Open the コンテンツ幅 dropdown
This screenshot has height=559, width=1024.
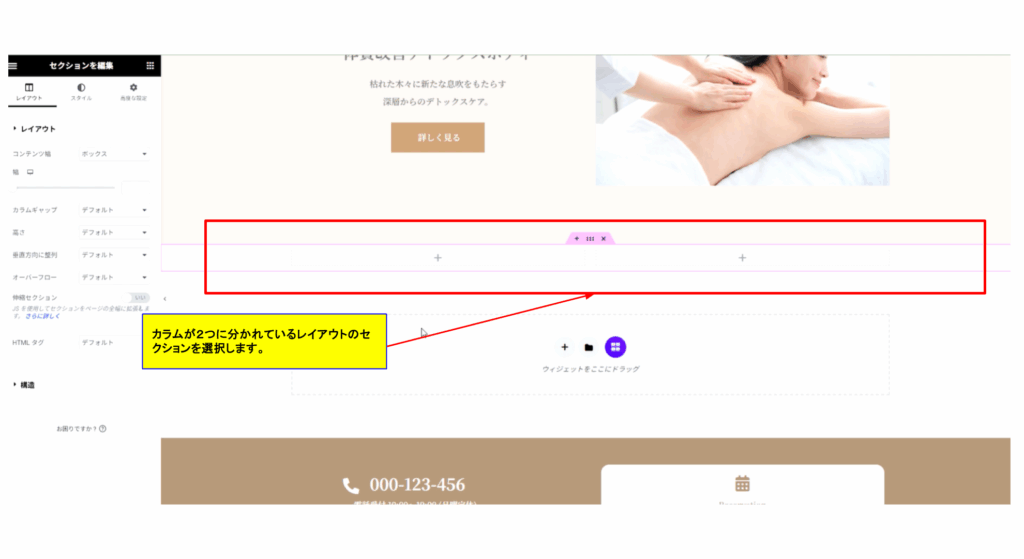coord(114,154)
